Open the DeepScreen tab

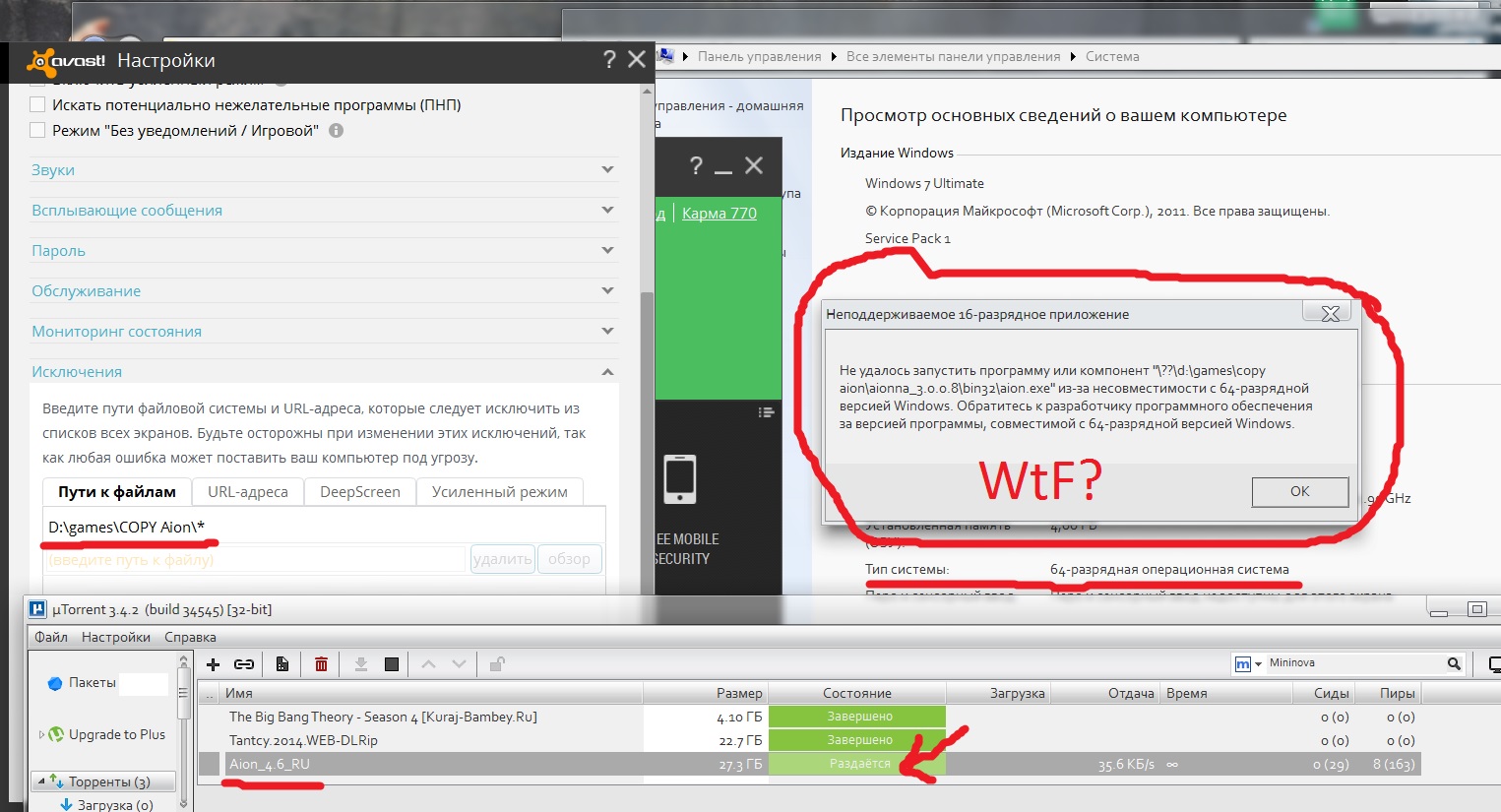tap(360, 491)
